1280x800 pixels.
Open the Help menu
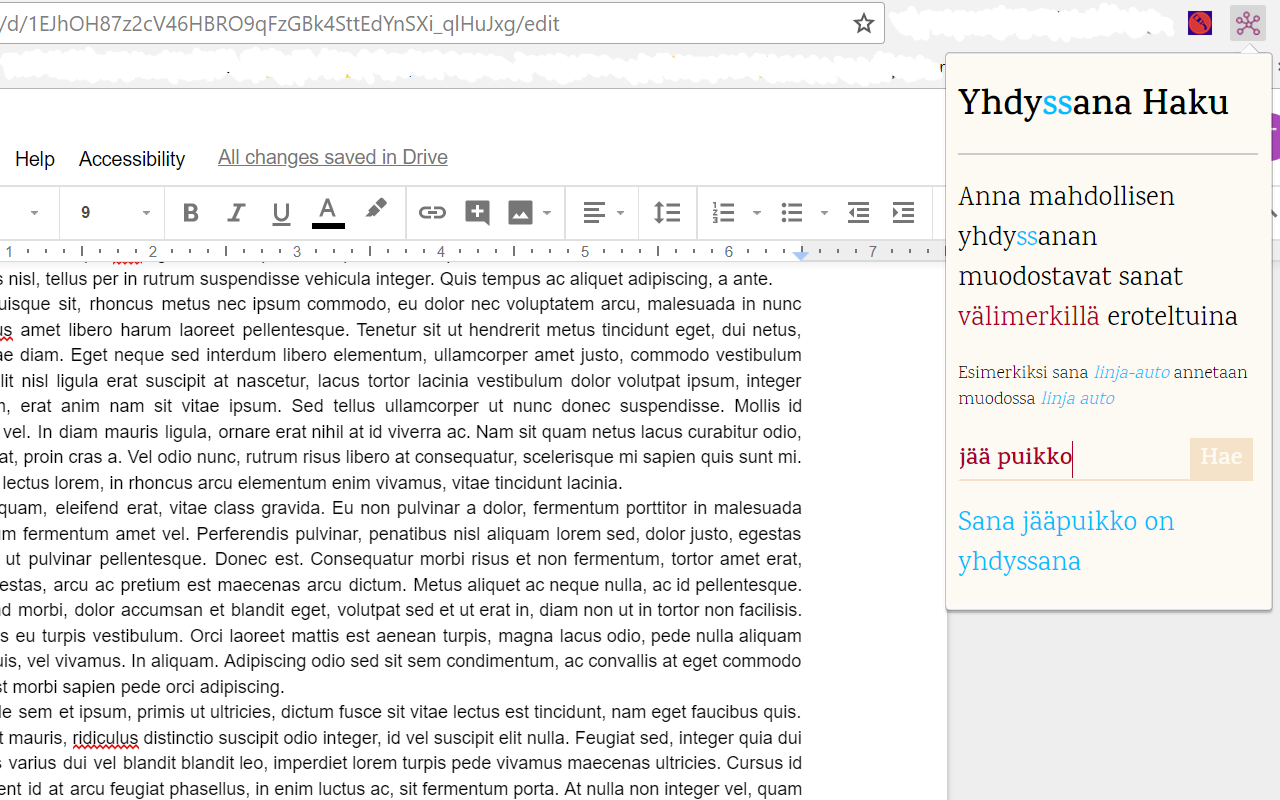(35, 159)
